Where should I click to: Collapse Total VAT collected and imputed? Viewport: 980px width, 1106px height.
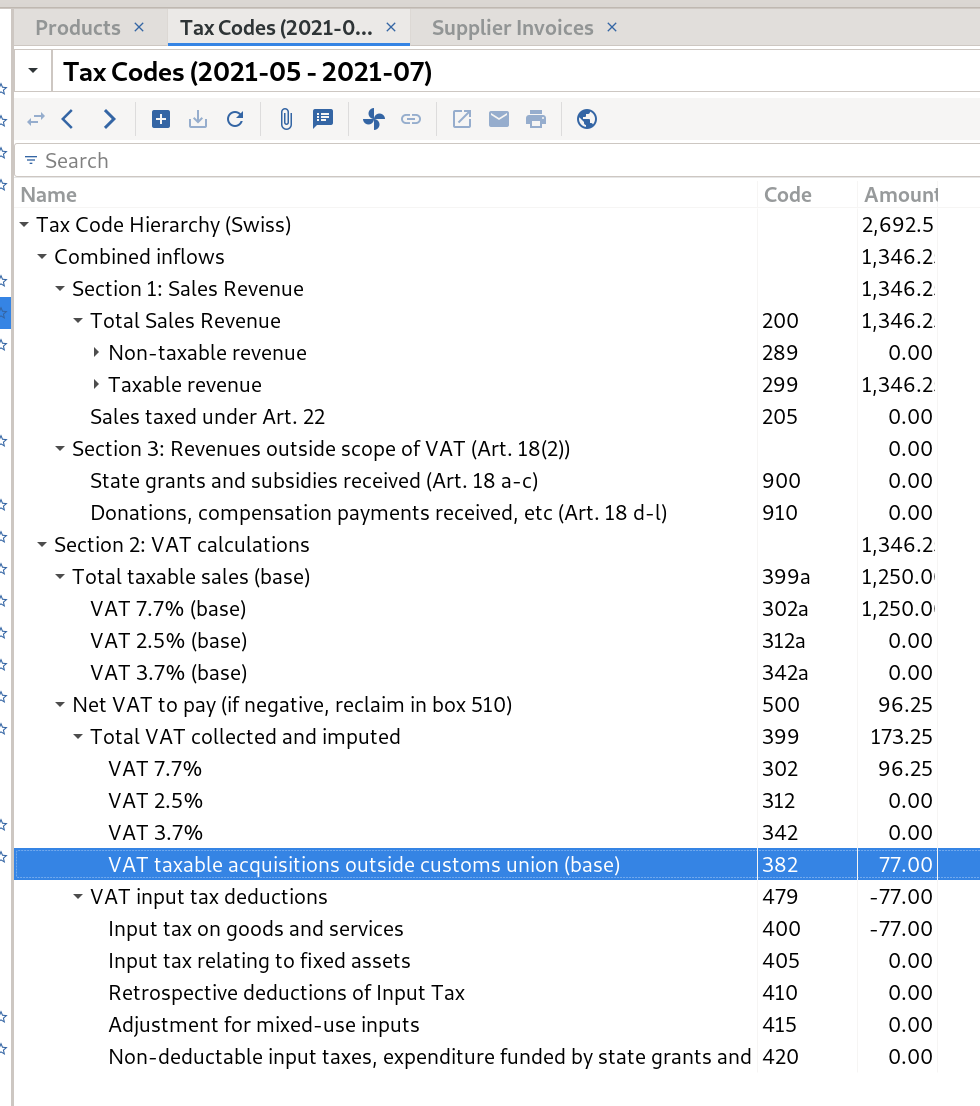click(x=78, y=737)
